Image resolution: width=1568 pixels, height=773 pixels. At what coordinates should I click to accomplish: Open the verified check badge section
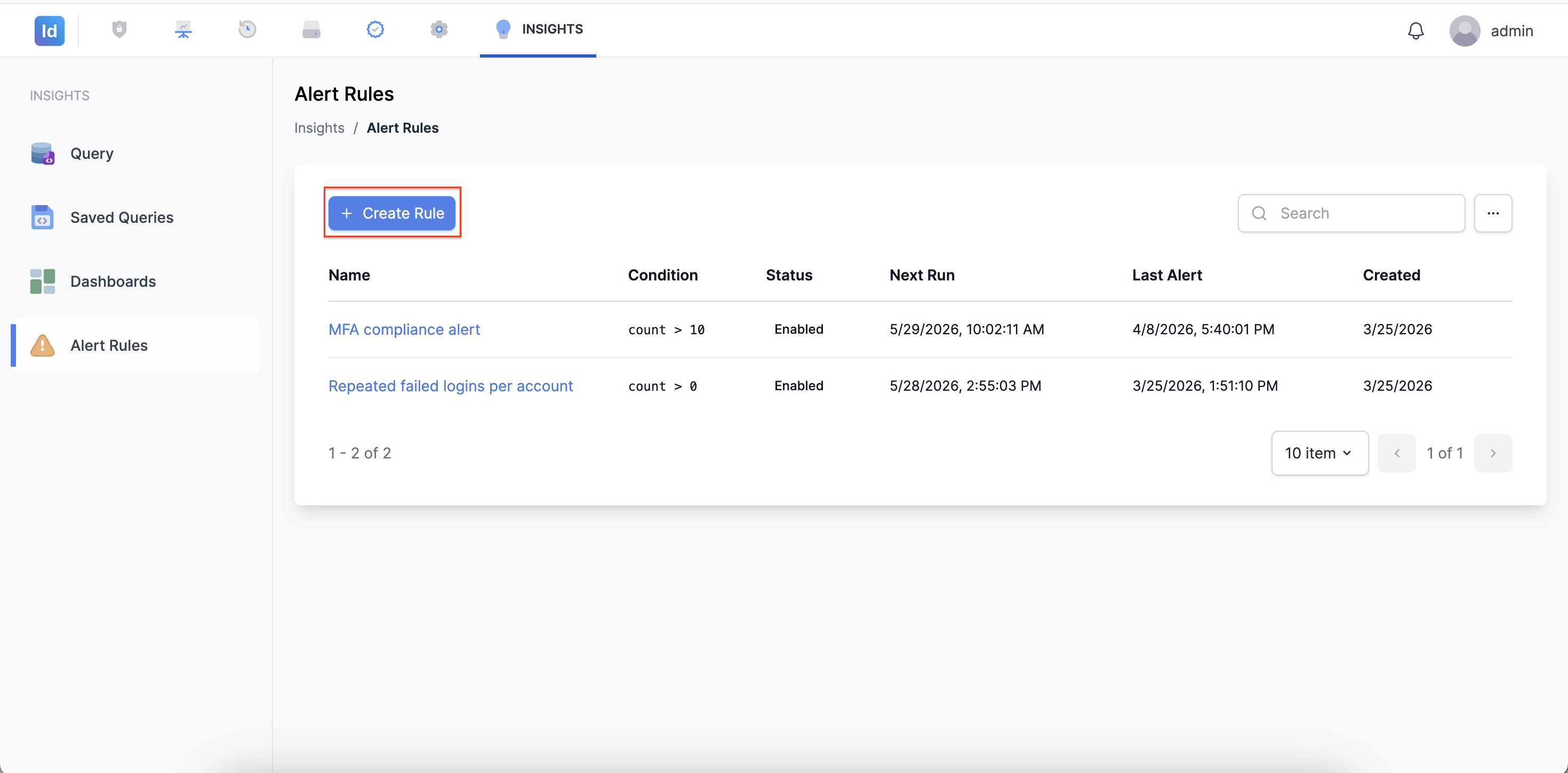pyautogui.click(x=375, y=29)
